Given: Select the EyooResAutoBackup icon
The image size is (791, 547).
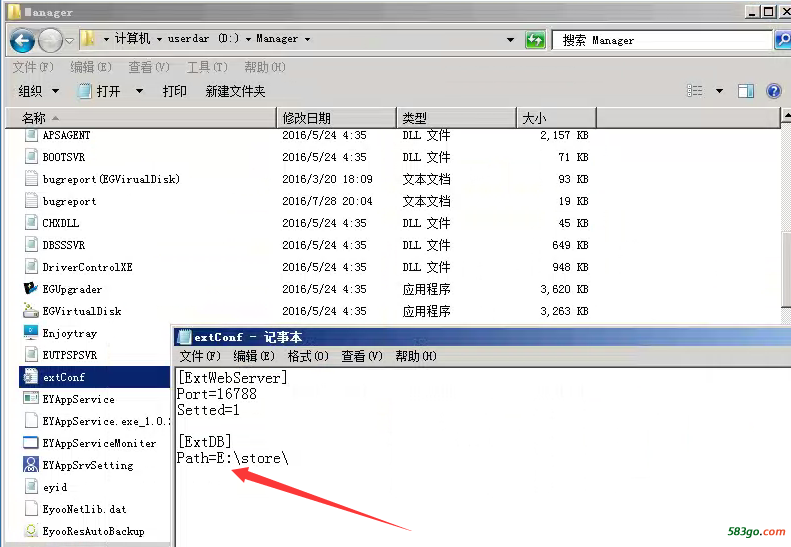Looking at the screenshot, I should click(x=31, y=530).
